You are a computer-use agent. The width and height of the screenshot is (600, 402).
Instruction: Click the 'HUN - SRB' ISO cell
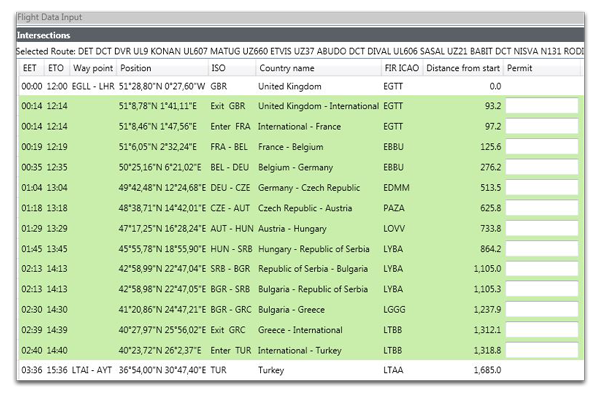(231, 249)
